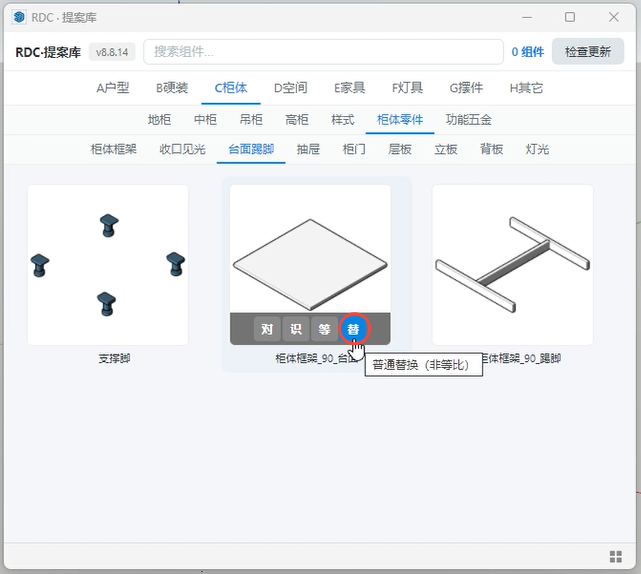Viewport: 641px width, 574px height.
Task: Choose the 抽屉 part tab
Action: pos(308,149)
